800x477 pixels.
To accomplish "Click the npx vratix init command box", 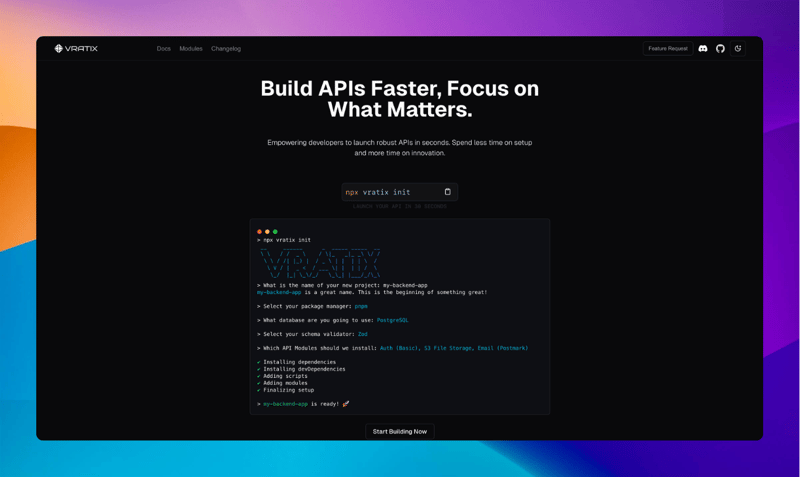I will 390,192.
